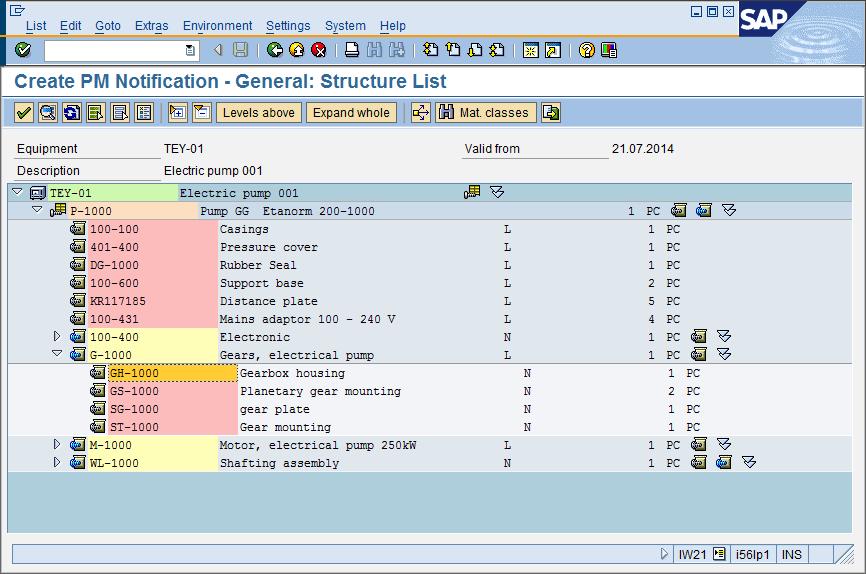This screenshot has height=574, width=866.
Task: Select the ST-1000 Gear mounting item
Action: (172, 427)
